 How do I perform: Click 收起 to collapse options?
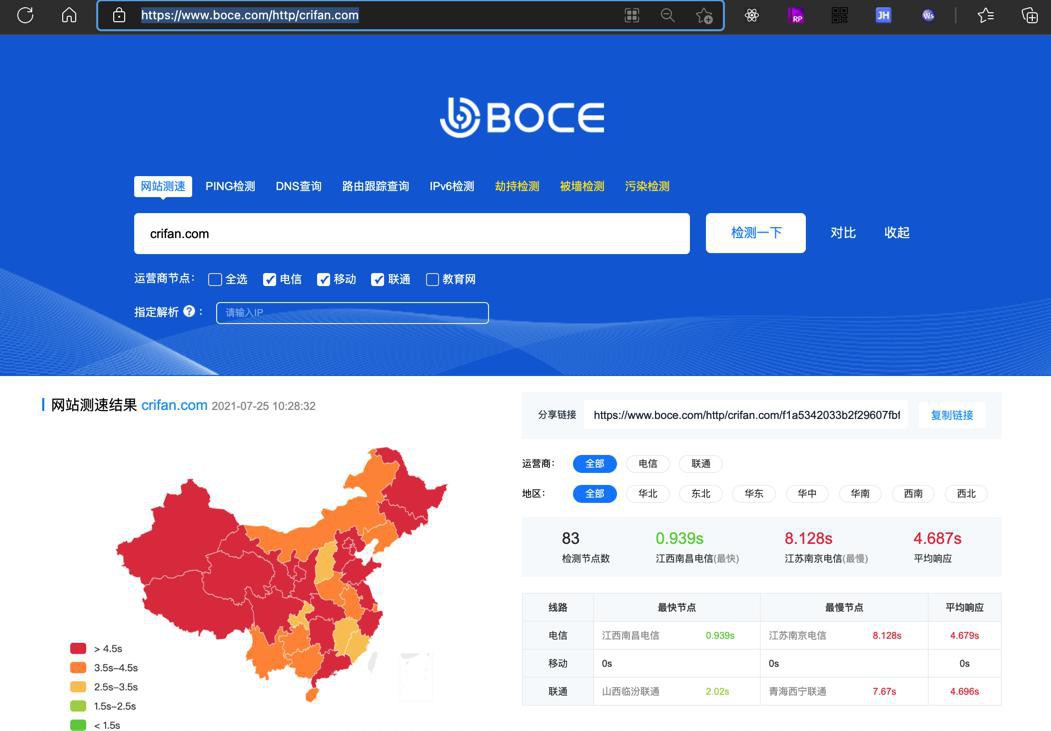(897, 232)
